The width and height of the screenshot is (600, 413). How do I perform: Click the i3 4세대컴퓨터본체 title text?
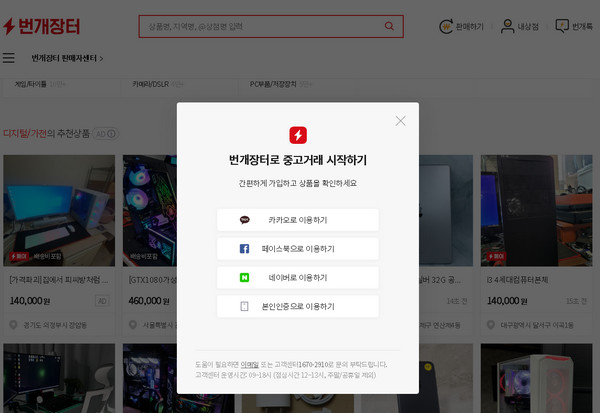(517, 280)
